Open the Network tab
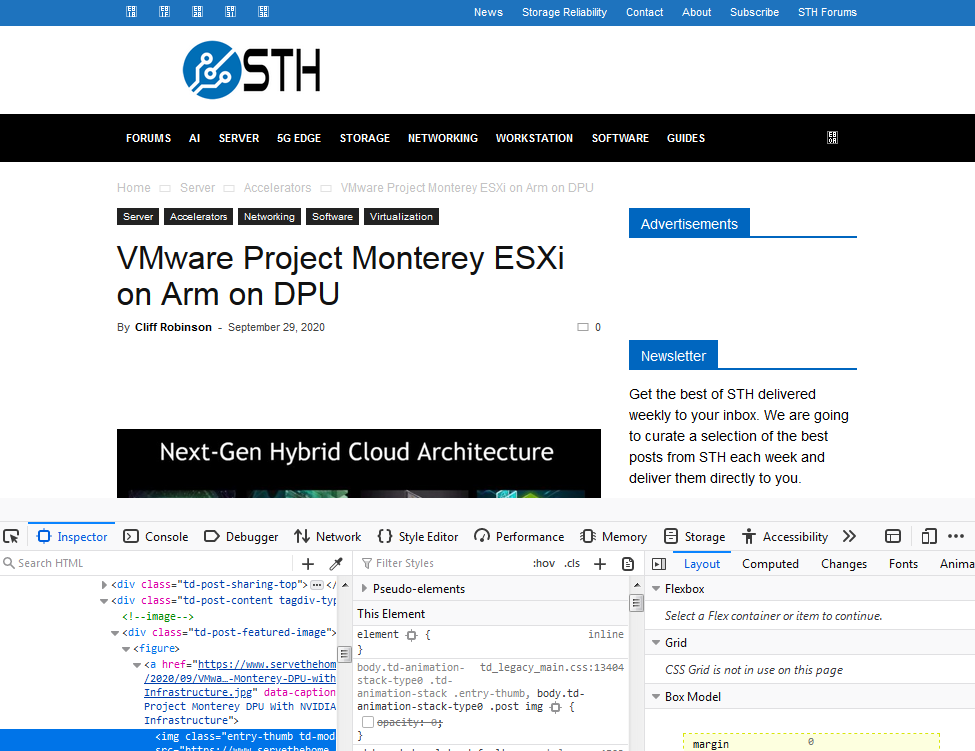975x751 pixels. pyautogui.click(x=328, y=537)
